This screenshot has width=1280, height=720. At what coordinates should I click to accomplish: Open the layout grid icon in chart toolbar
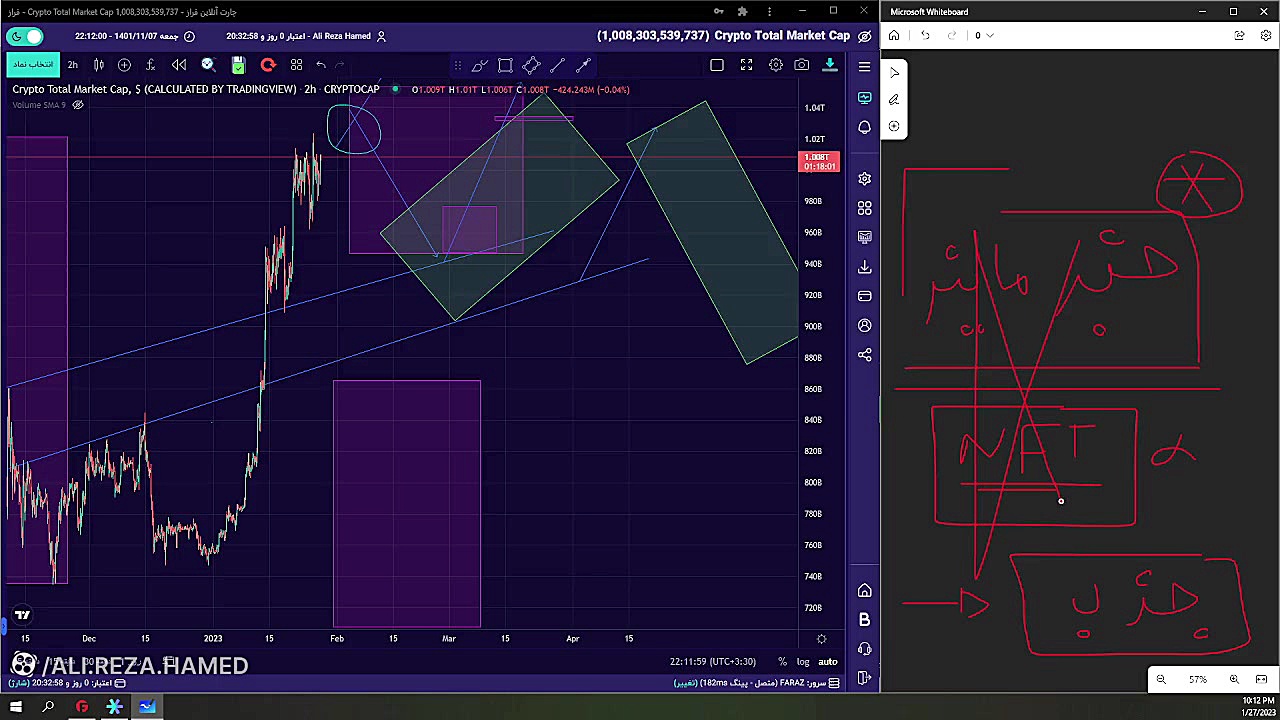296,65
